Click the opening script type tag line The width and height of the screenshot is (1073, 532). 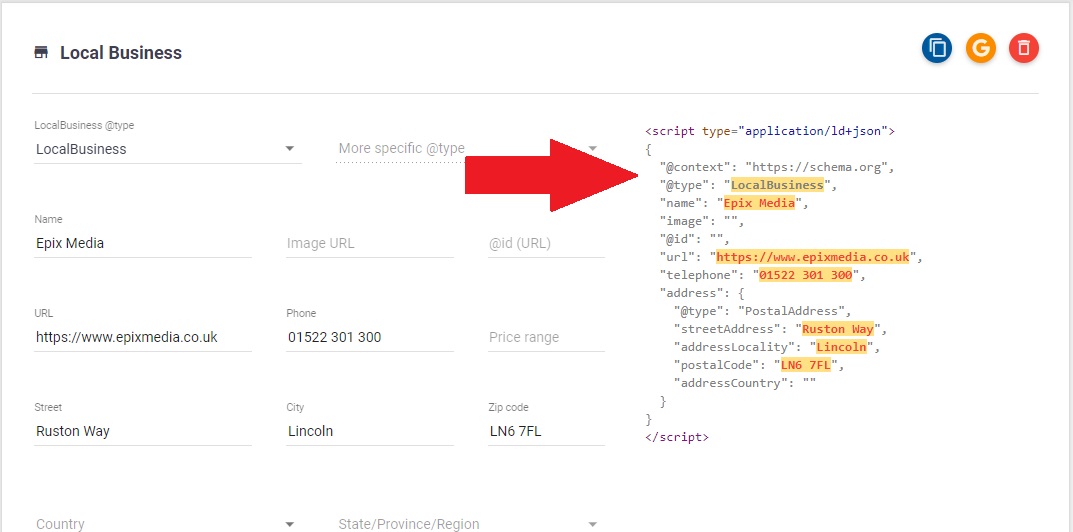click(x=770, y=131)
